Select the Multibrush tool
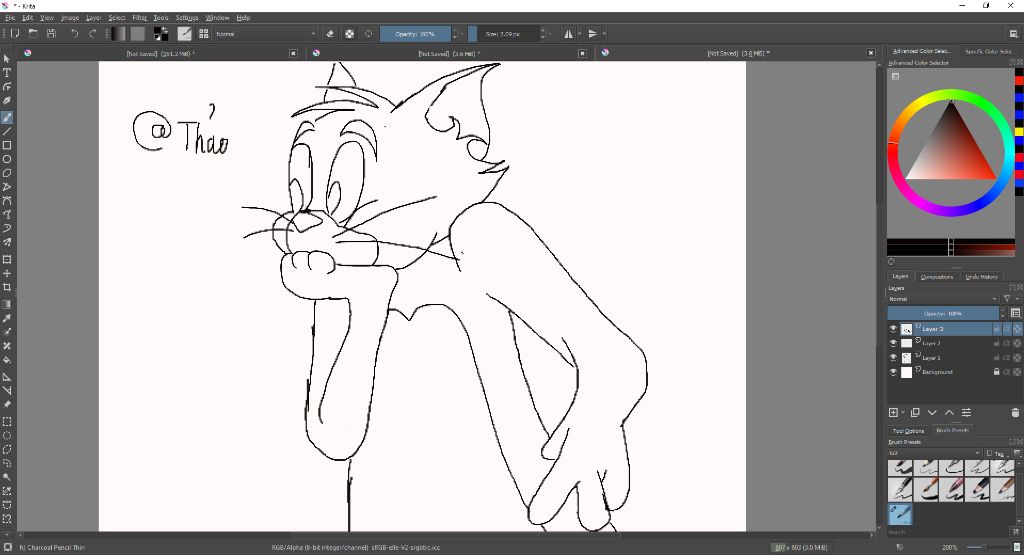The height and width of the screenshot is (555, 1024). pyautogui.click(x=7, y=242)
